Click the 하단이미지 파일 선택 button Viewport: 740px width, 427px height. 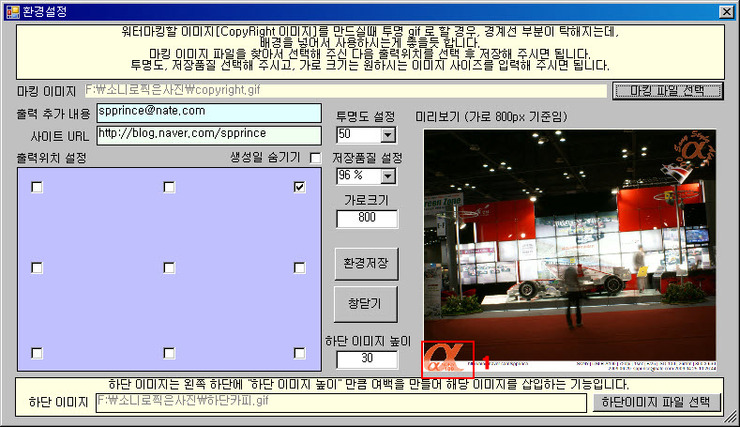tap(656, 402)
